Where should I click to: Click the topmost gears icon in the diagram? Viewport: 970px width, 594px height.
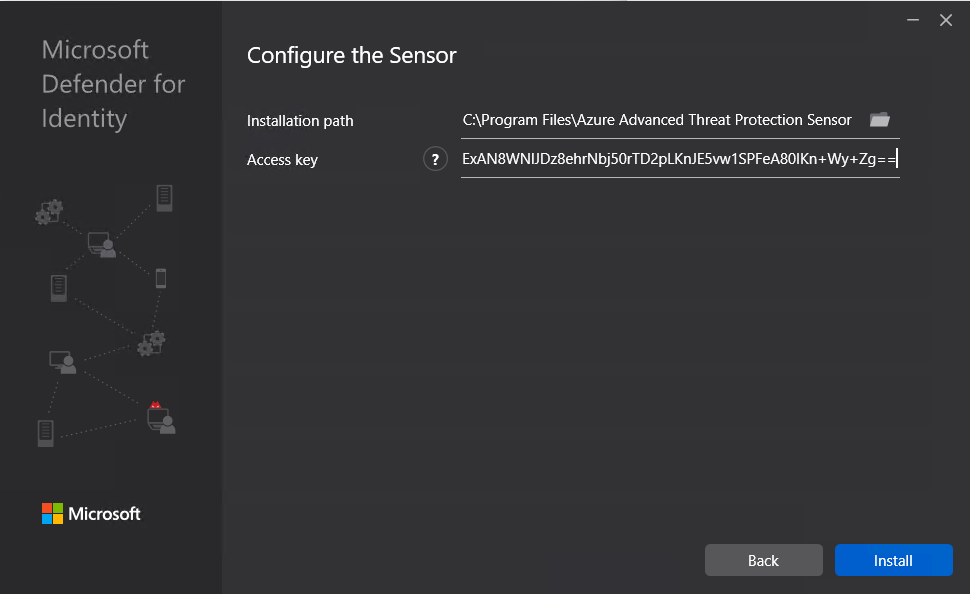(48, 210)
